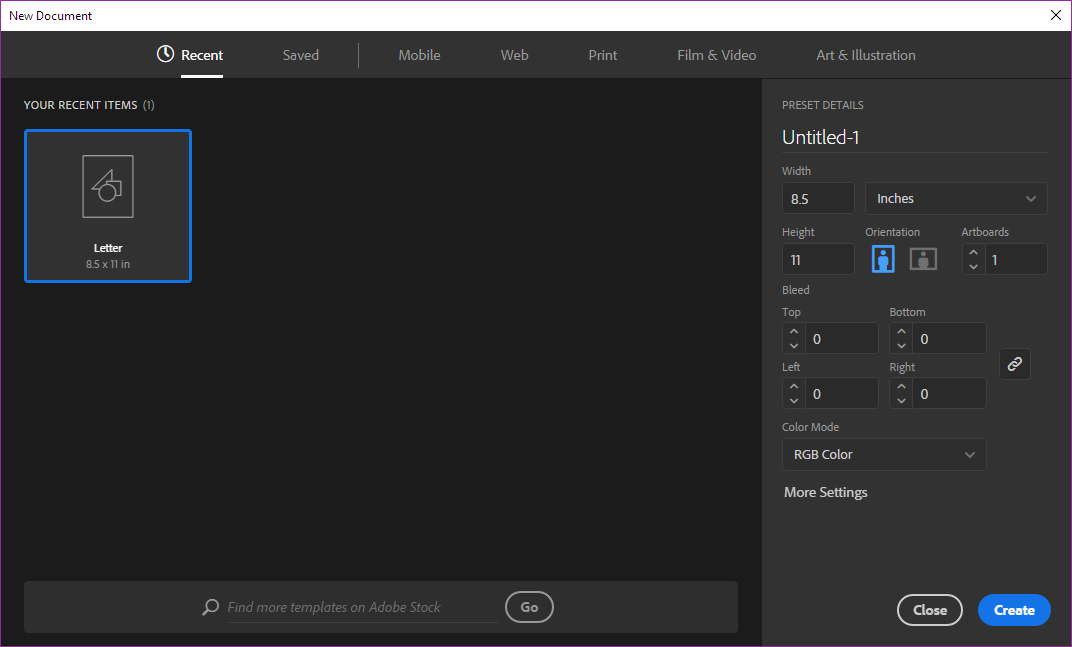Screen dimensions: 1072x647
Task: Switch to the Print tab
Action: point(602,55)
